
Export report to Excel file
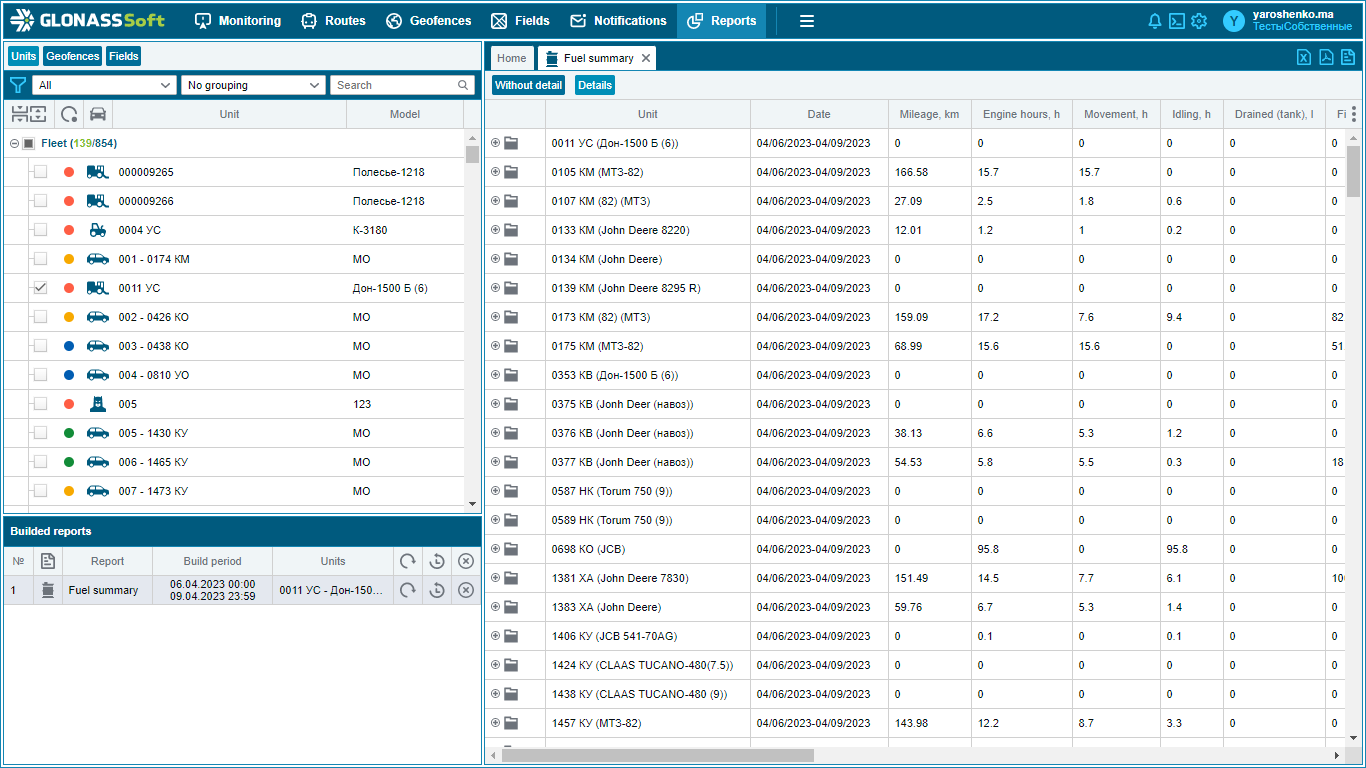pyautogui.click(x=1304, y=57)
